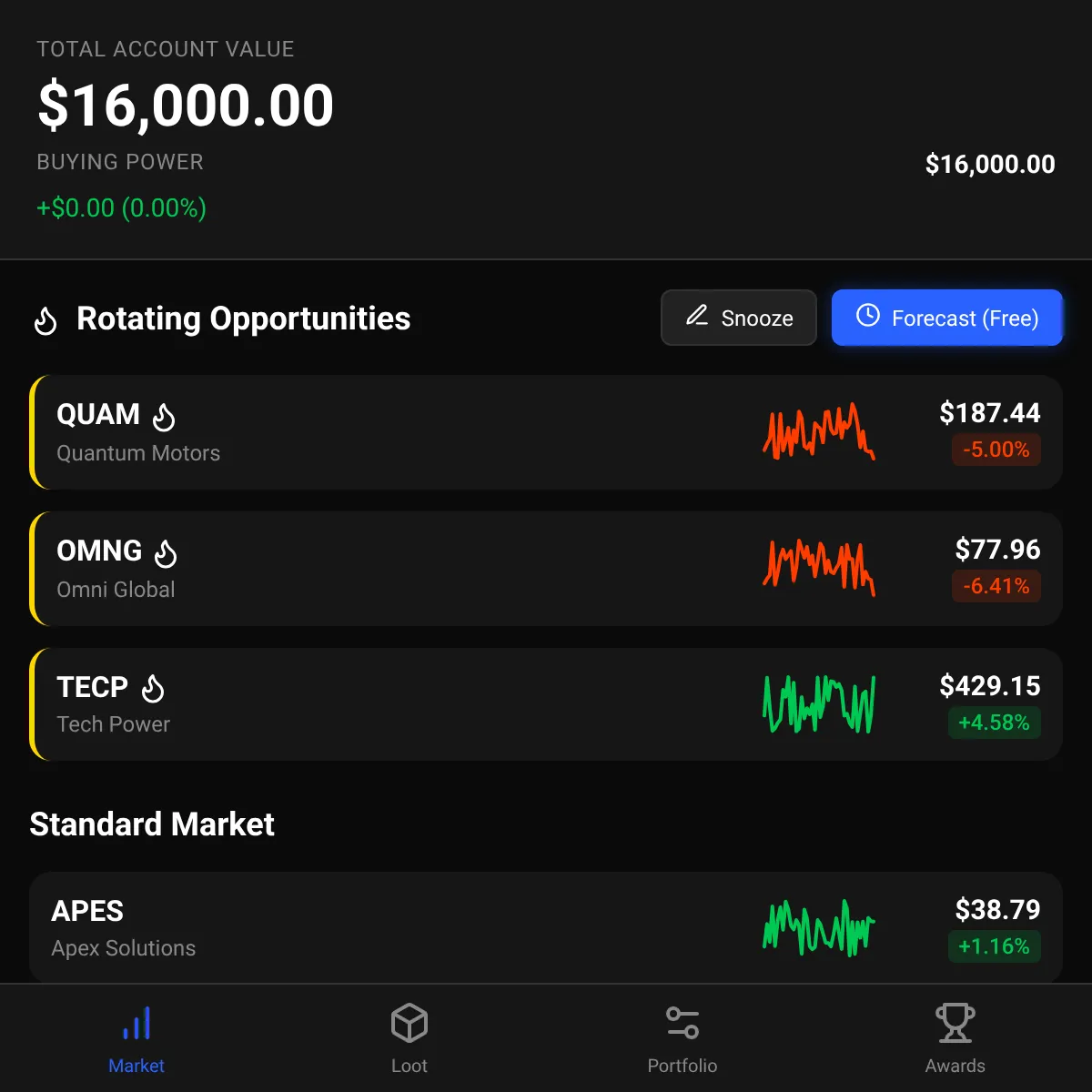Open the Quantum Motors stock row
This screenshot has height=1092, width=1092.
[455, 433]
